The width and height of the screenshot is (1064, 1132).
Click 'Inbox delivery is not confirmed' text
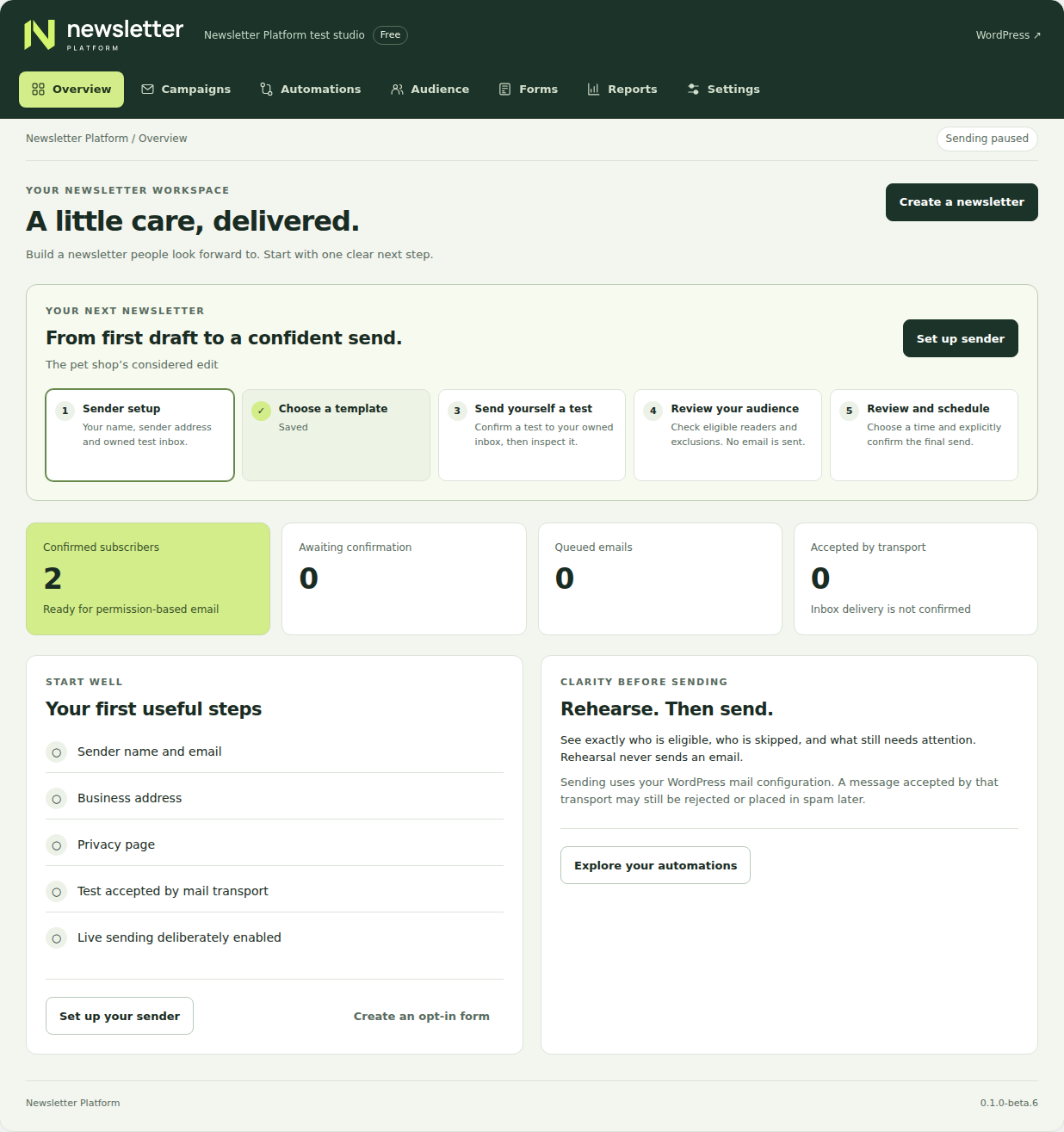890,609
